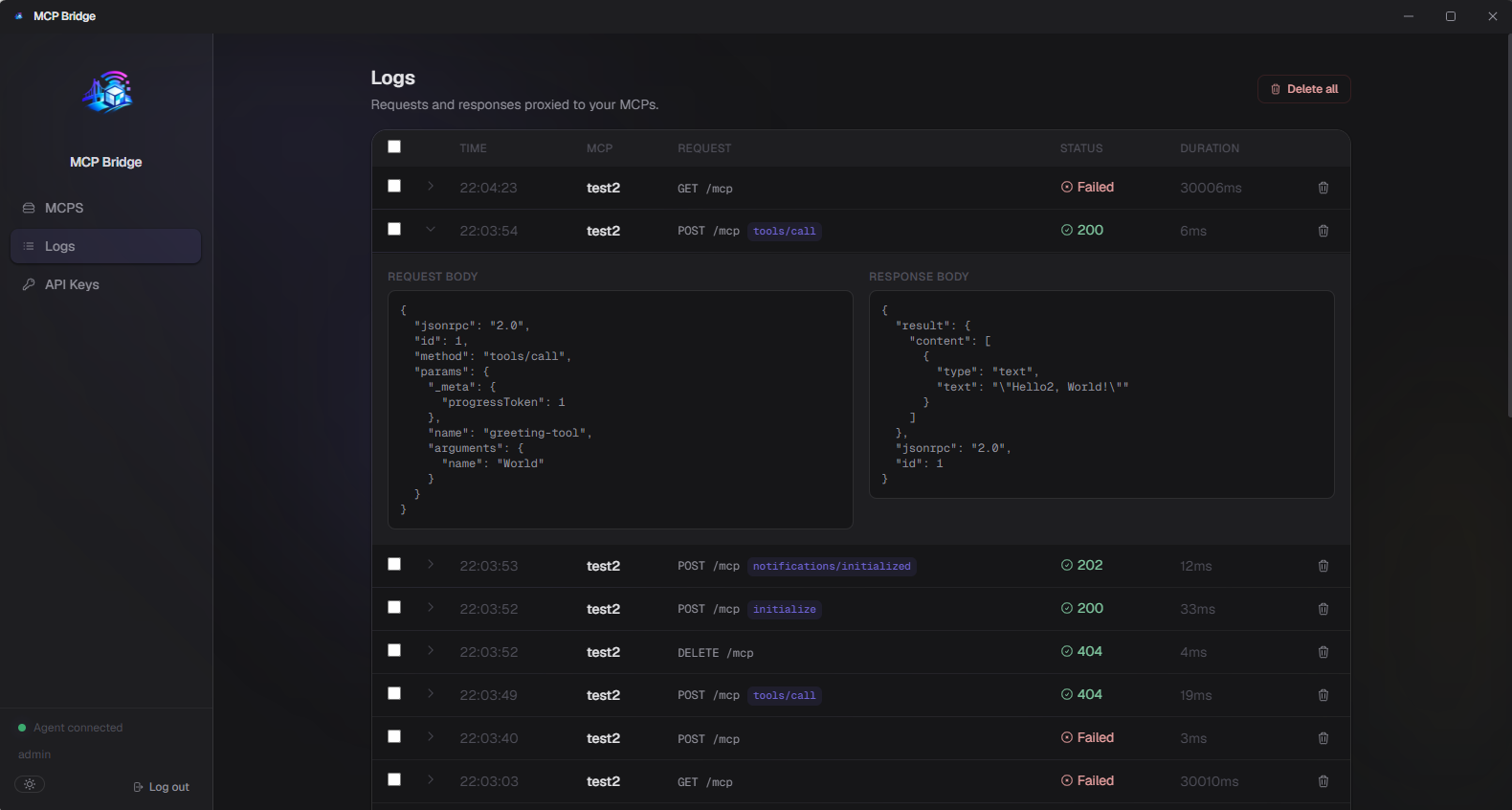Click inside the response body code box
The height and width of the screenshot is (810, 1512).
pyautogui.click(x=1101, y=394)
